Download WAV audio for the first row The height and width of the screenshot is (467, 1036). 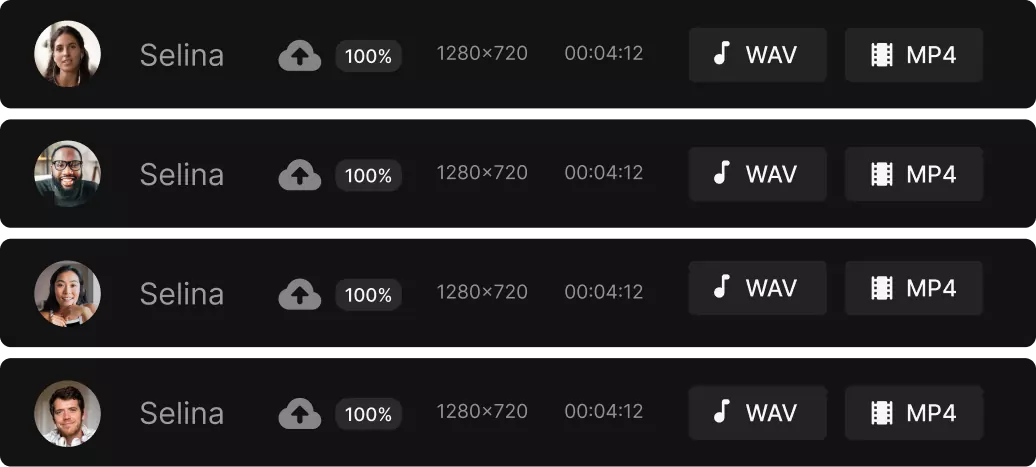click(x=757, y=55)
